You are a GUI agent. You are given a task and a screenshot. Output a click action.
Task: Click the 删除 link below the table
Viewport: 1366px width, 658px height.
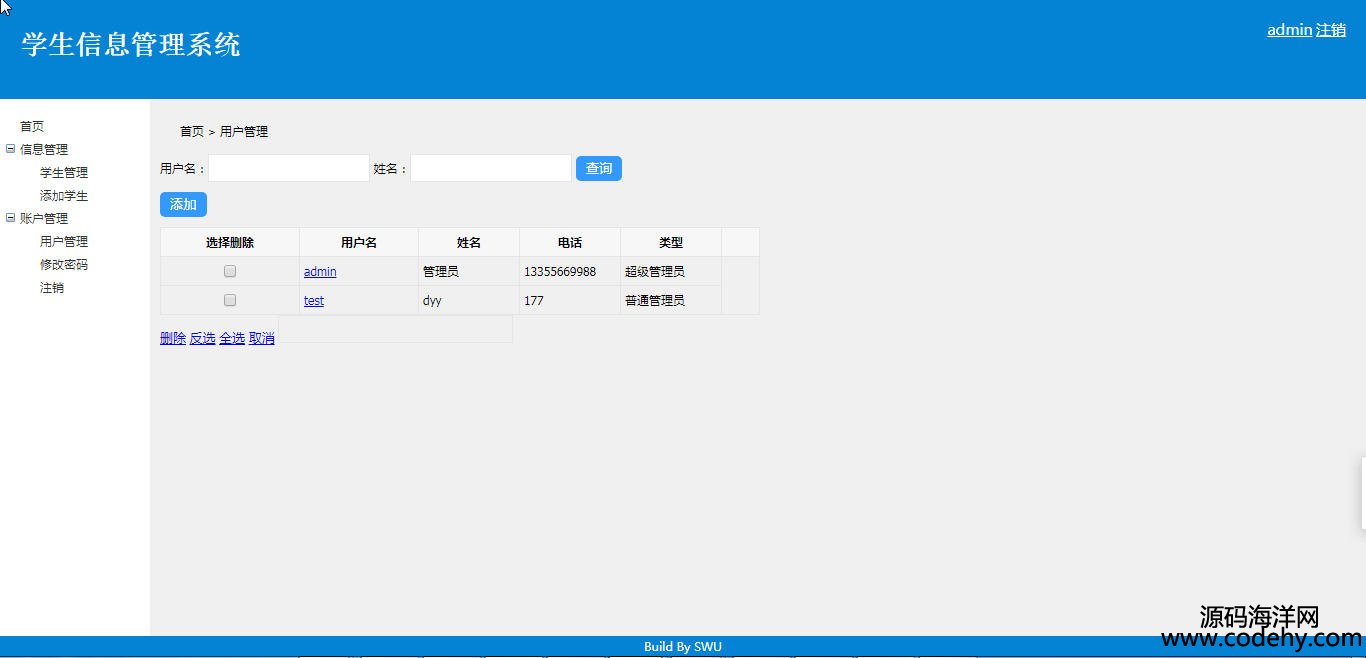[x=173, y=338]
